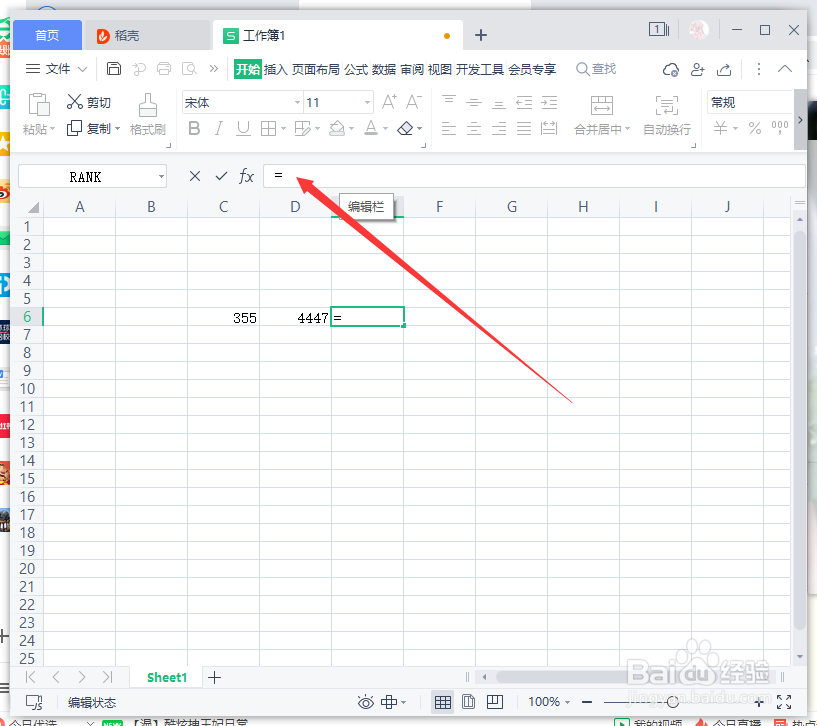
Task: Click cloud sync status icon
Action: [670, 69]
